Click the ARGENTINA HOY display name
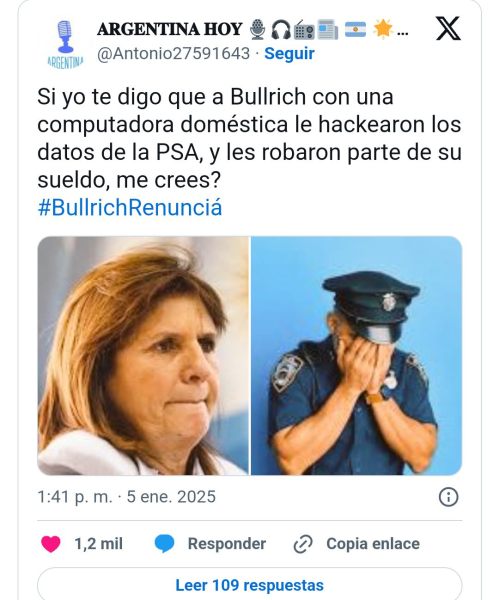Screen dimensions: 499x600 click(x=170, y=29)
